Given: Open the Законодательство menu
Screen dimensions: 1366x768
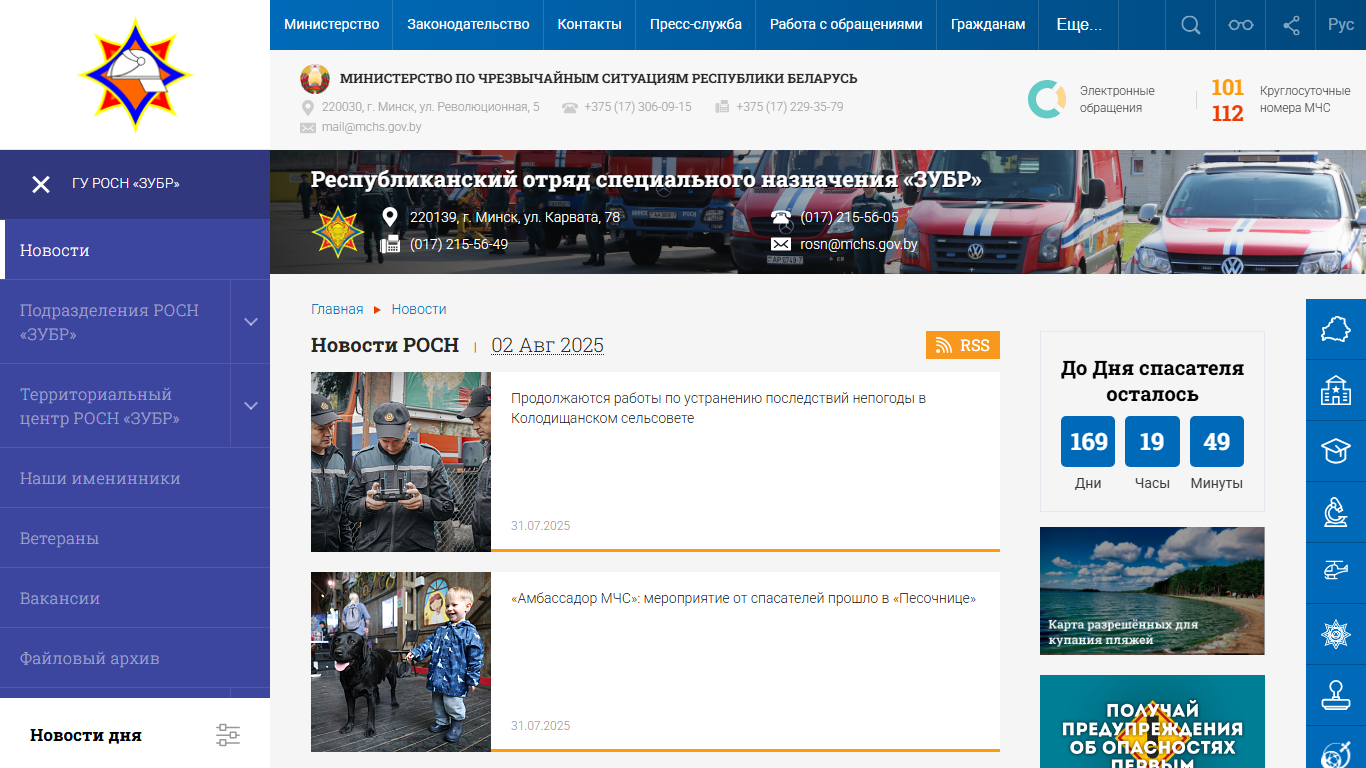Looking at the screenshot, I should tap(468, 25).
